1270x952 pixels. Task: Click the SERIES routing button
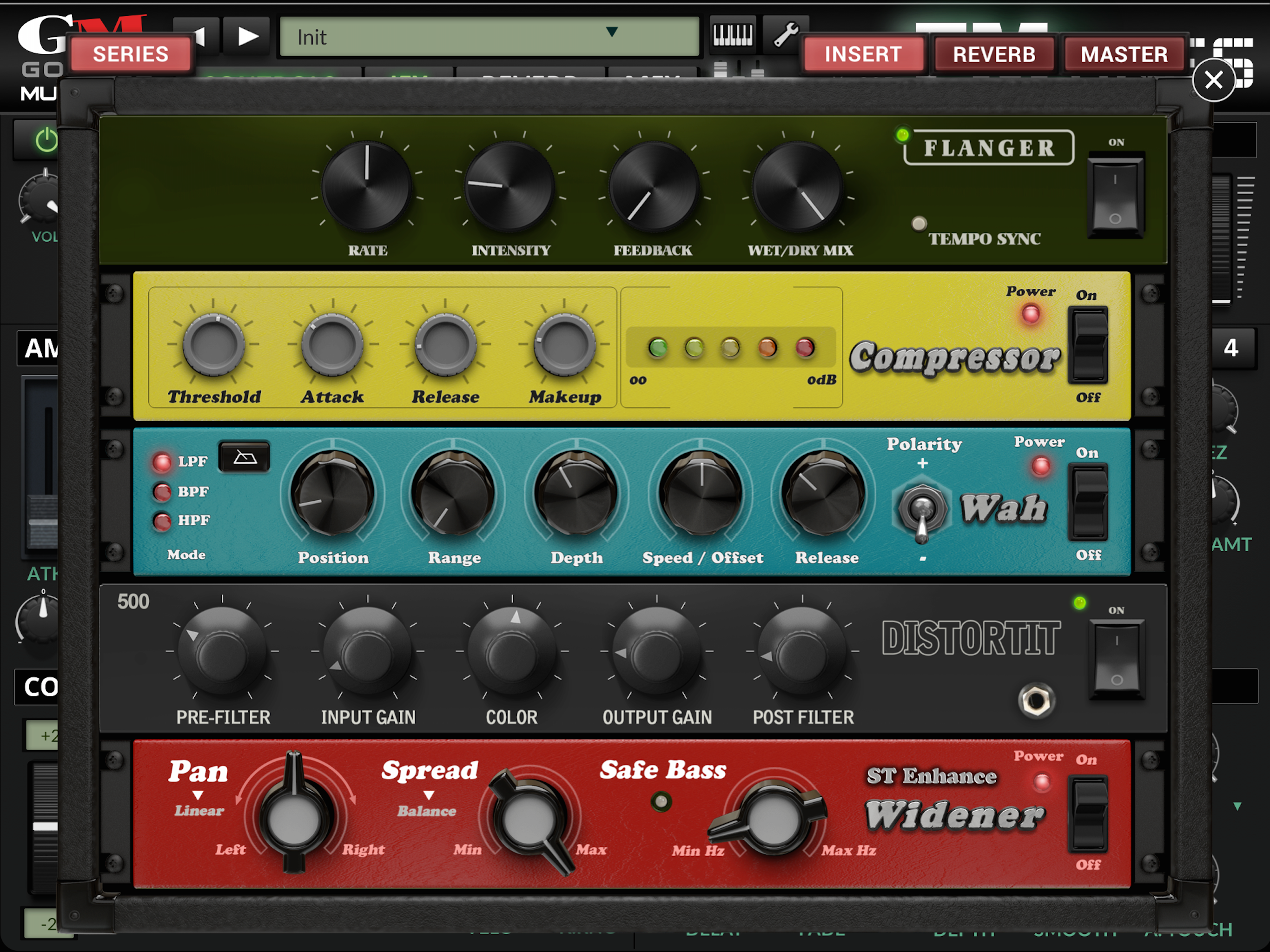click(131, 54)
